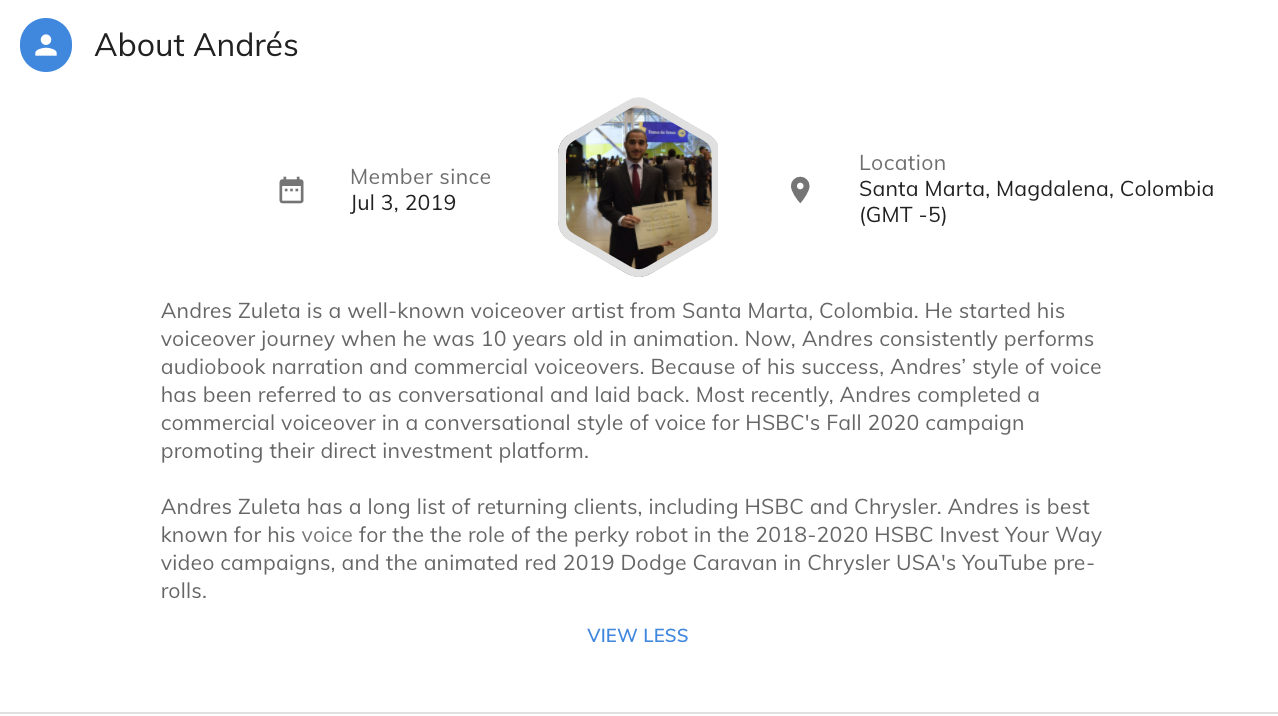The height and width of the screenshot is (716, 1278).
Task: Click the line starting "voiceover journey when he was"
Action: [627, 339]
